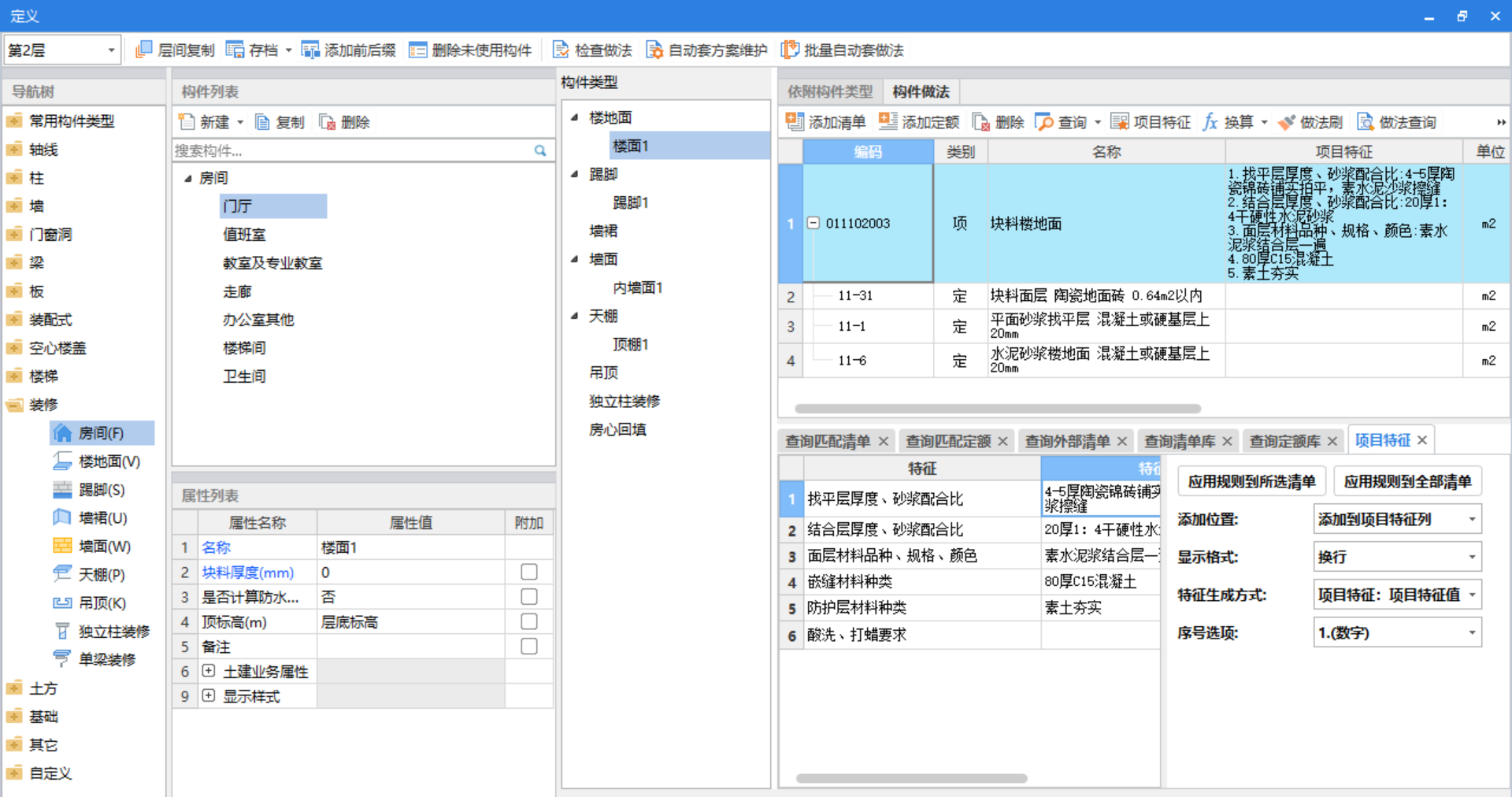The height and width of the screenshot is (797, 1512).
Task: Select 墙面(W) in the navigation tree
Action: point(104,547)
